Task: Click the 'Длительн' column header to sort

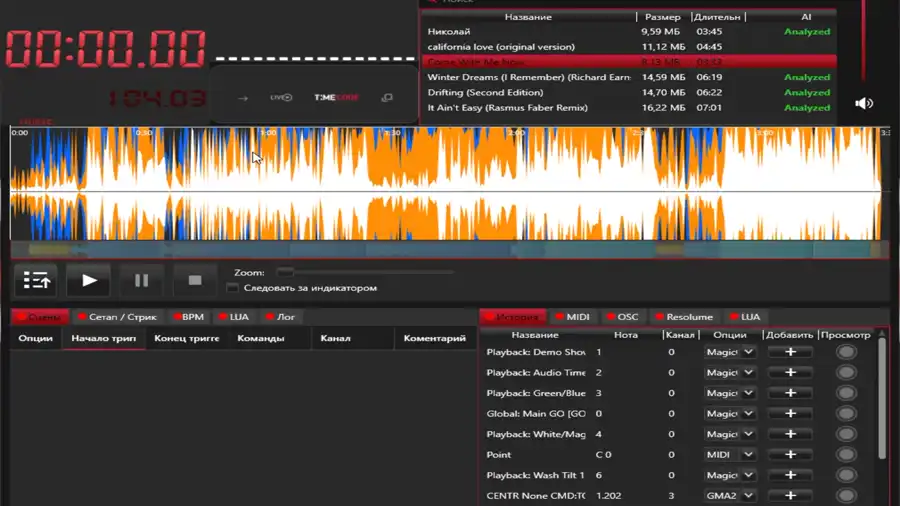Action: (717, 17)
